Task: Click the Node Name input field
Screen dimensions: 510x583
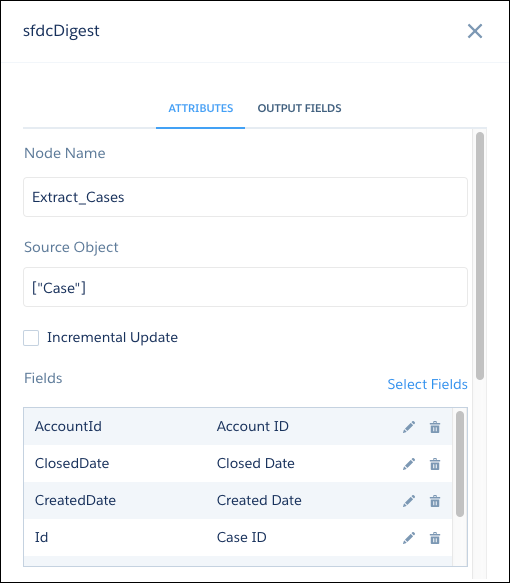Action: (x=245, y=197)
